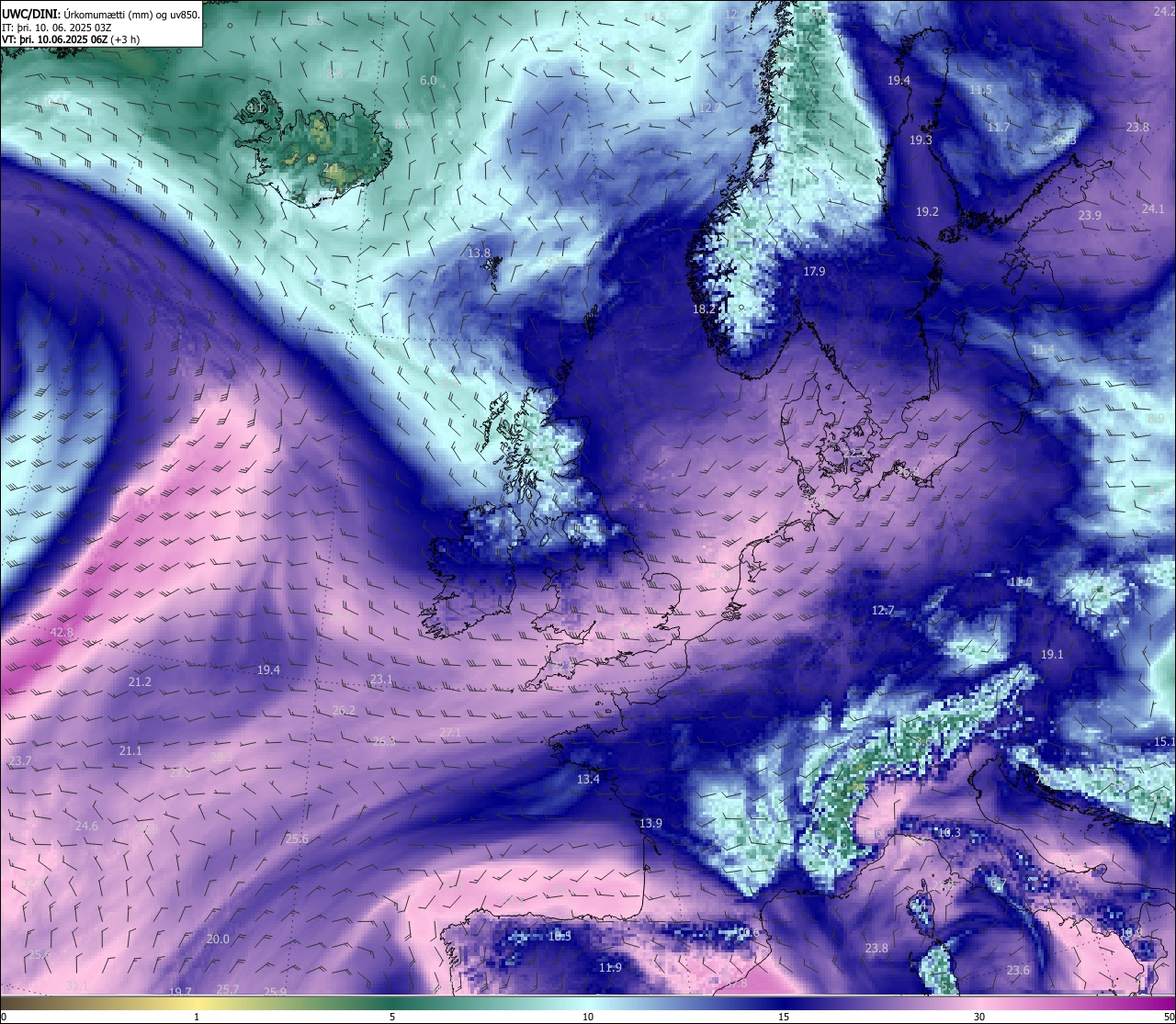Click the 25.9 map value
Screen dimensions: 1176x1024
tap(275, 992)
